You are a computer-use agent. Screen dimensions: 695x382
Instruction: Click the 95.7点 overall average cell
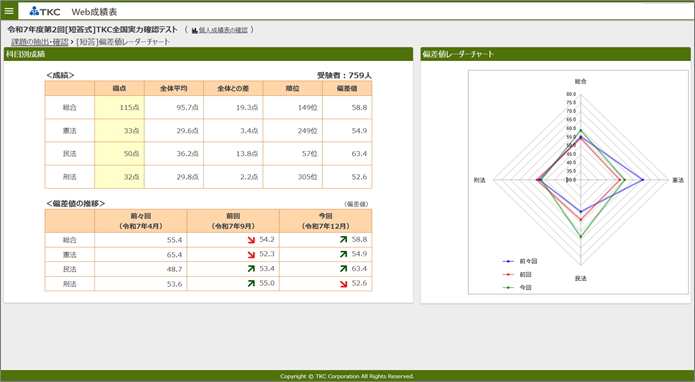[174, 107]
